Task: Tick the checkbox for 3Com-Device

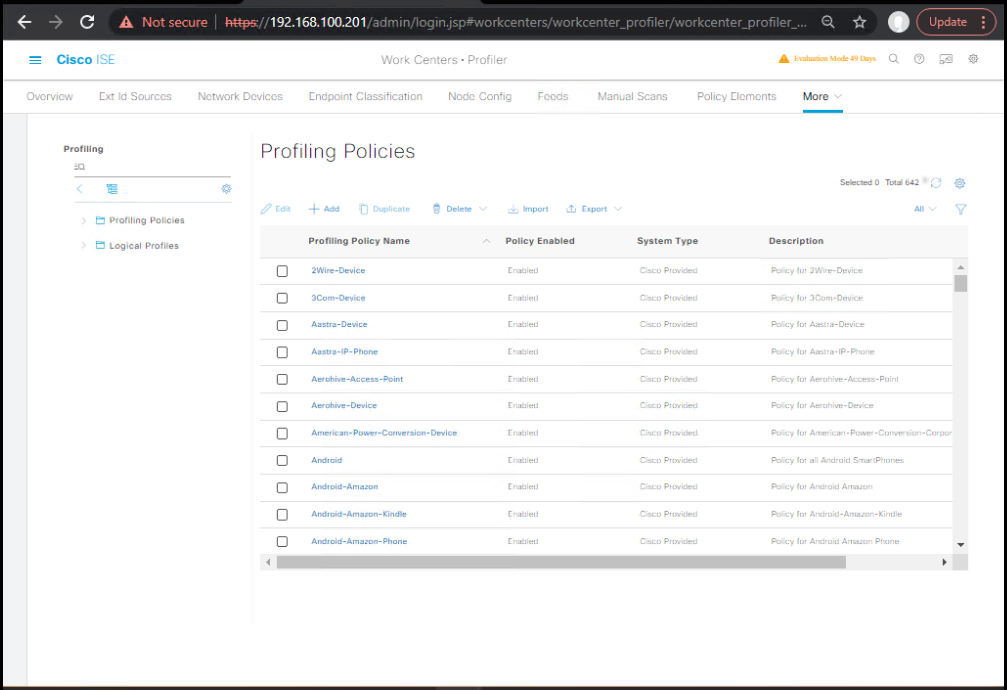Action: [x=282, y=298]
